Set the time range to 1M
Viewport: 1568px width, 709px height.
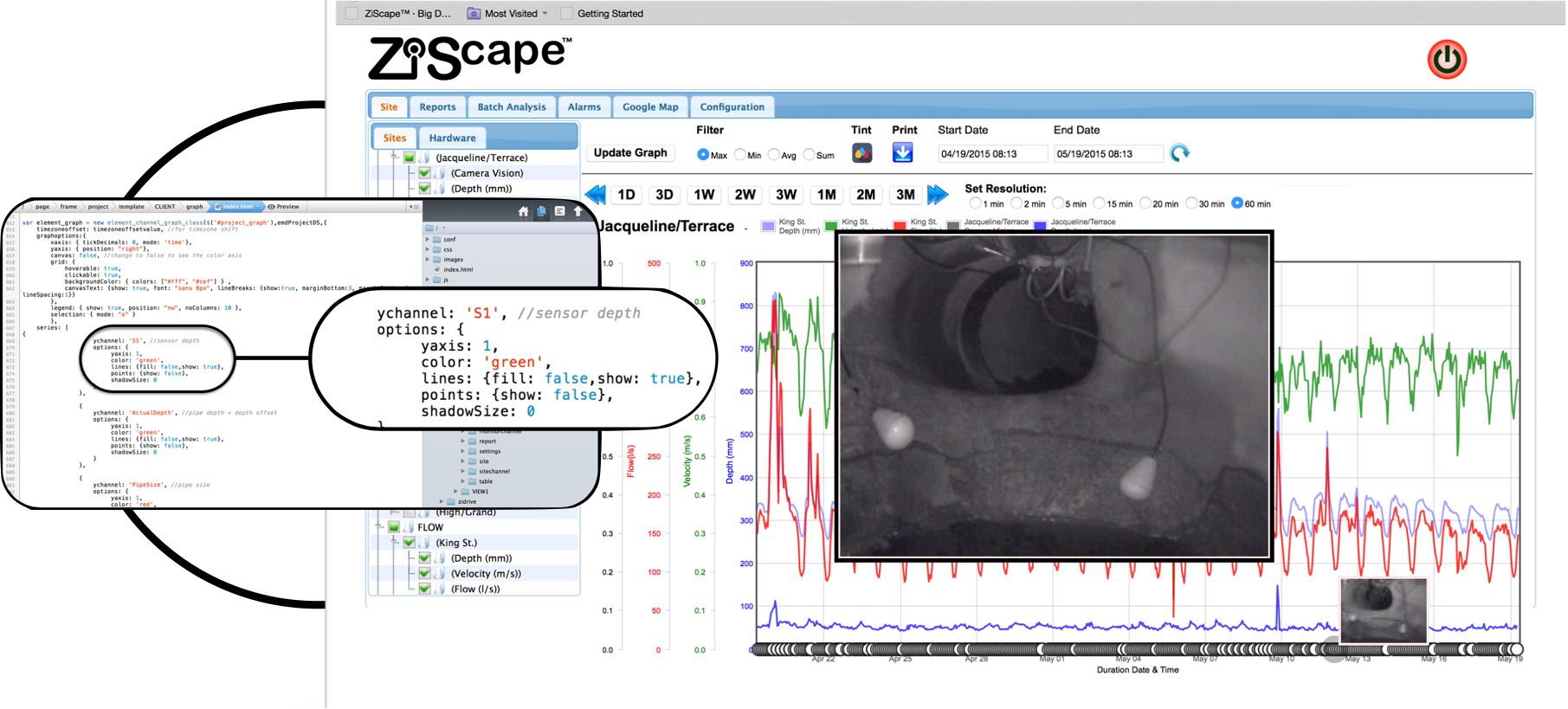point(827,194)
